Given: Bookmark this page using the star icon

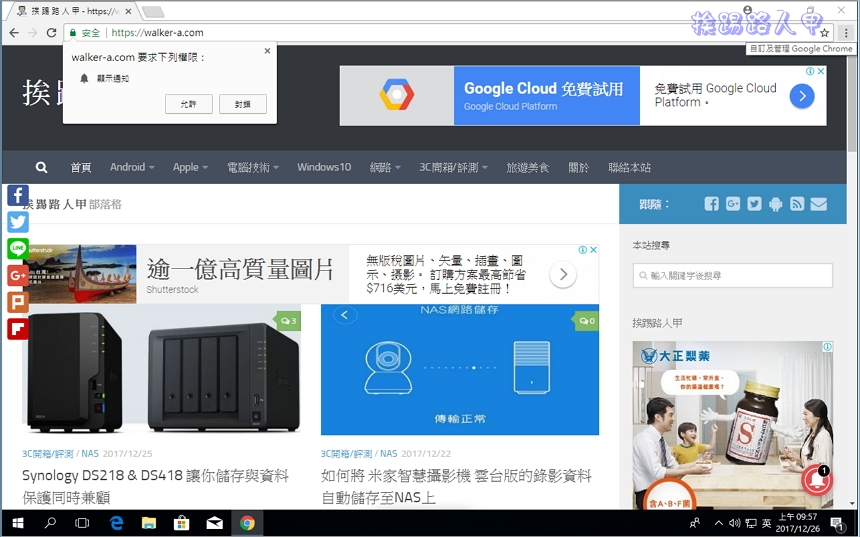Looking at the screenshot, I should (824, 33).
